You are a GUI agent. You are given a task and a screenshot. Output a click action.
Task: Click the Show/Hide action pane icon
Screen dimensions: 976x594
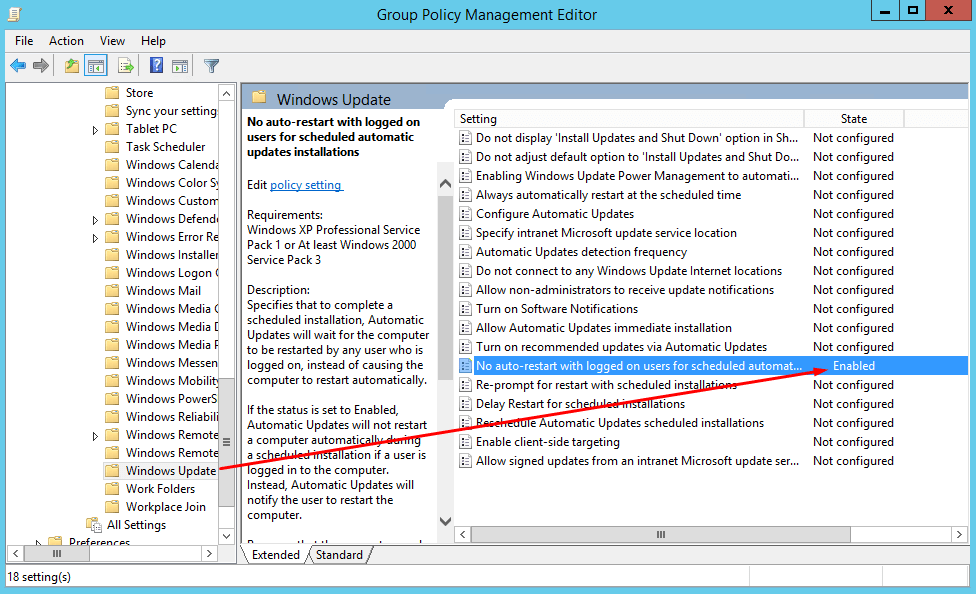click(x=180, y=65)
